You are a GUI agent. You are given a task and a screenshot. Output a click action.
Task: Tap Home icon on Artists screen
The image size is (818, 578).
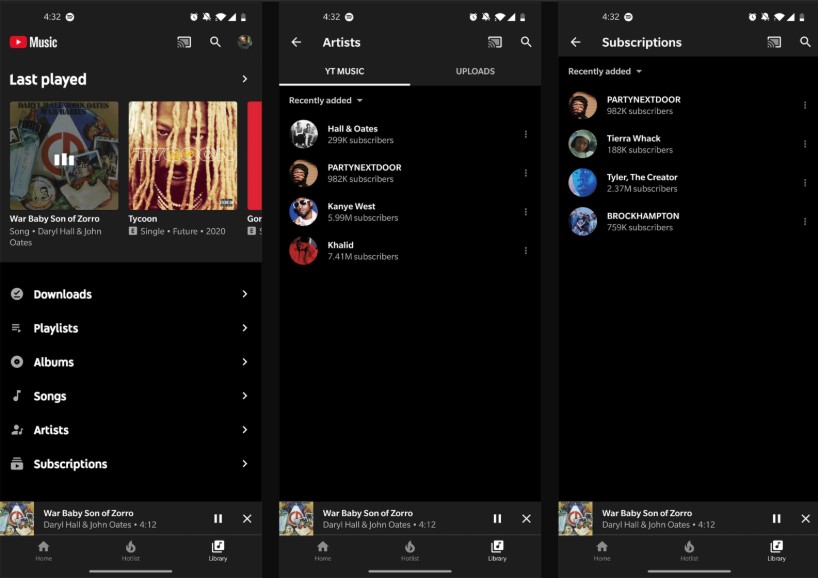(x=323, y=546)
